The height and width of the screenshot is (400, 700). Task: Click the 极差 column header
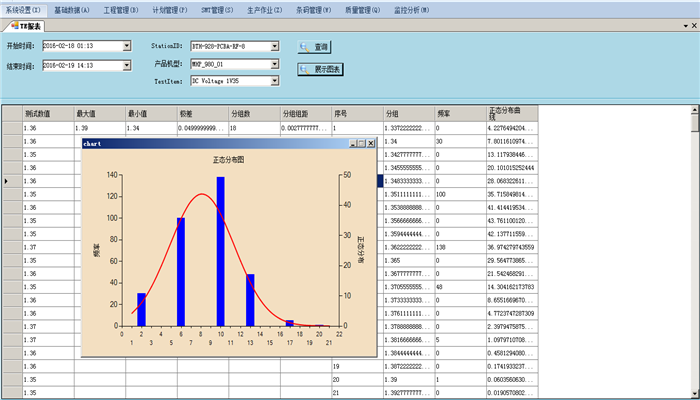pyautogui.click(x=203, y=114)
